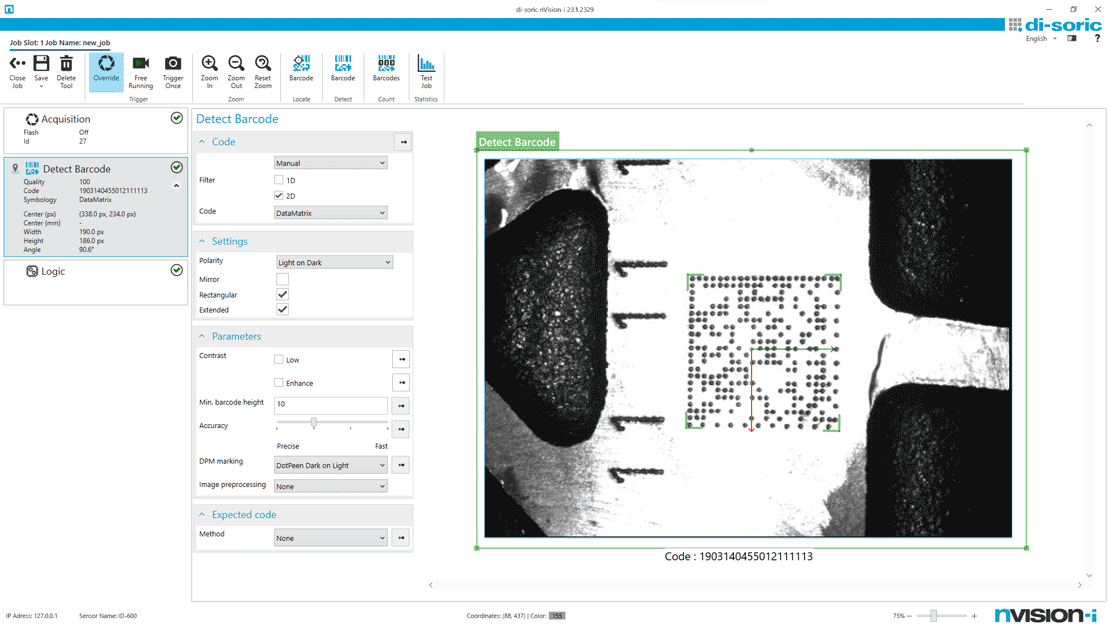Toggle the Mirror checkbox
The height and width of the screenshot is (625, 1110).
(282, 280)
